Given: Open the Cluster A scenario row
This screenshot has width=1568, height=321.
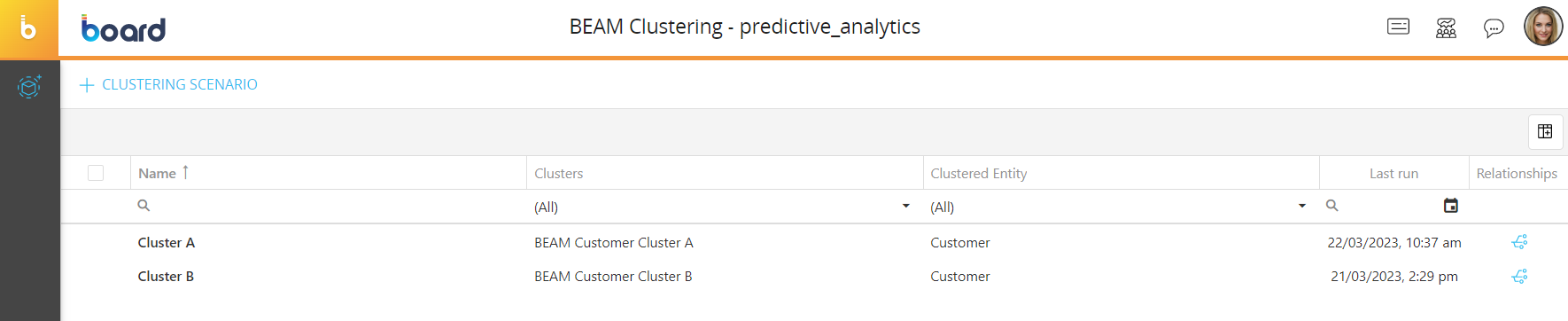Looking at the screenshot, I should [814, 242].
